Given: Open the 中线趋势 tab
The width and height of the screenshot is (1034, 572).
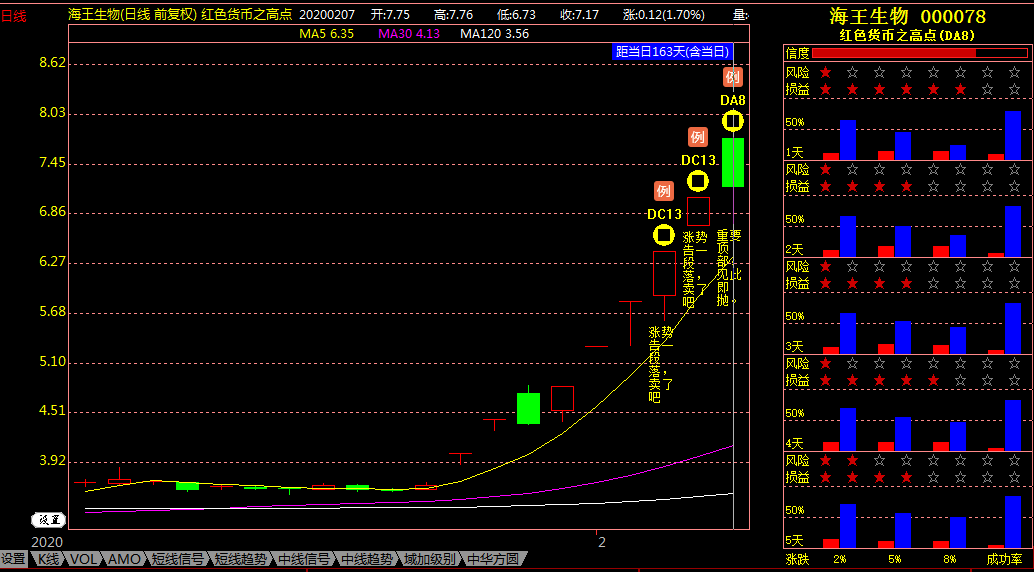Looking at the screenshot, I should pyautogui.click(x=366, y=559).
